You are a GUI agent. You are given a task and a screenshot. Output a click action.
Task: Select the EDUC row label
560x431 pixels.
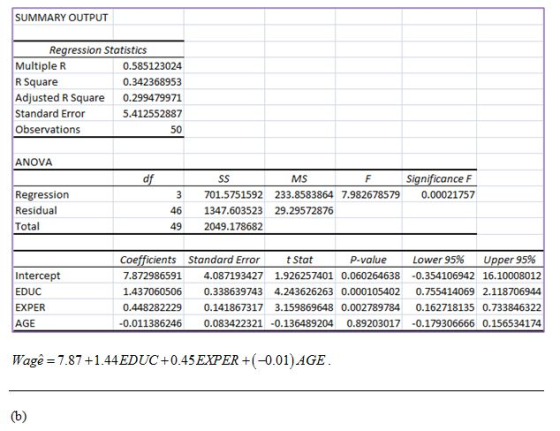coord(28,291)
